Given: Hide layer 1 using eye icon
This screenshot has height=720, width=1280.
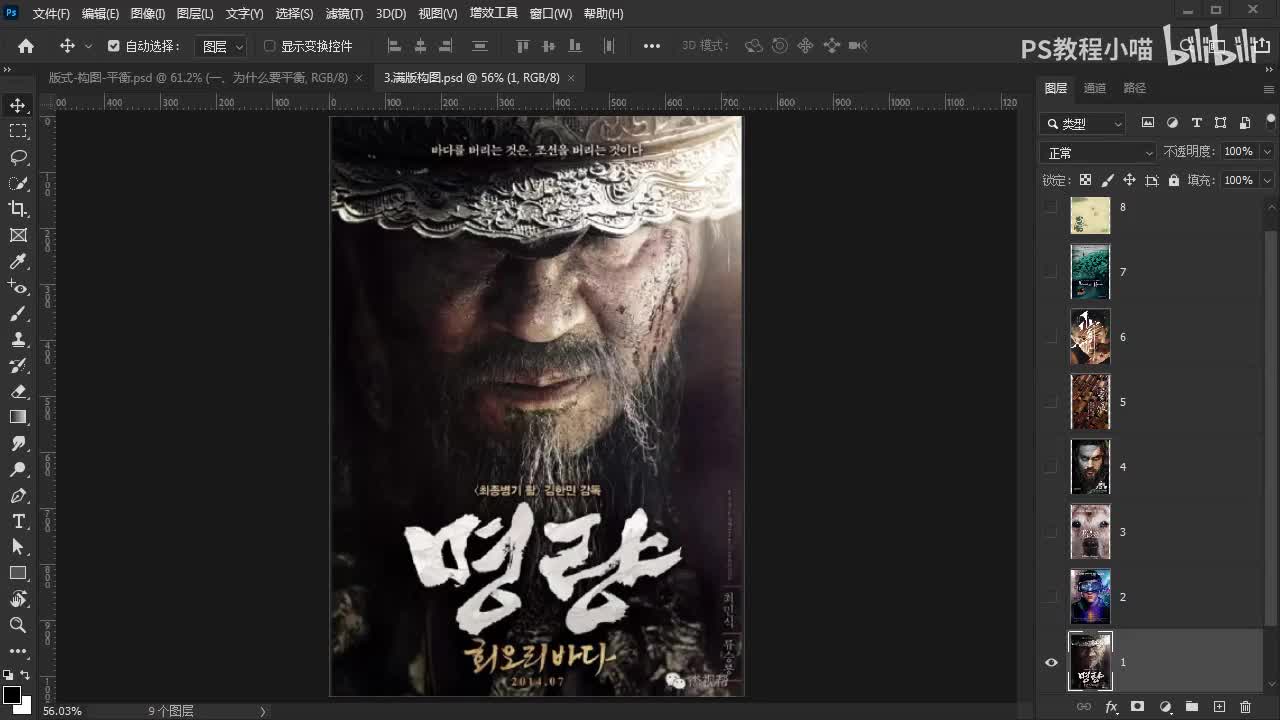Looking at the screenshot, I should point(1051,662).
